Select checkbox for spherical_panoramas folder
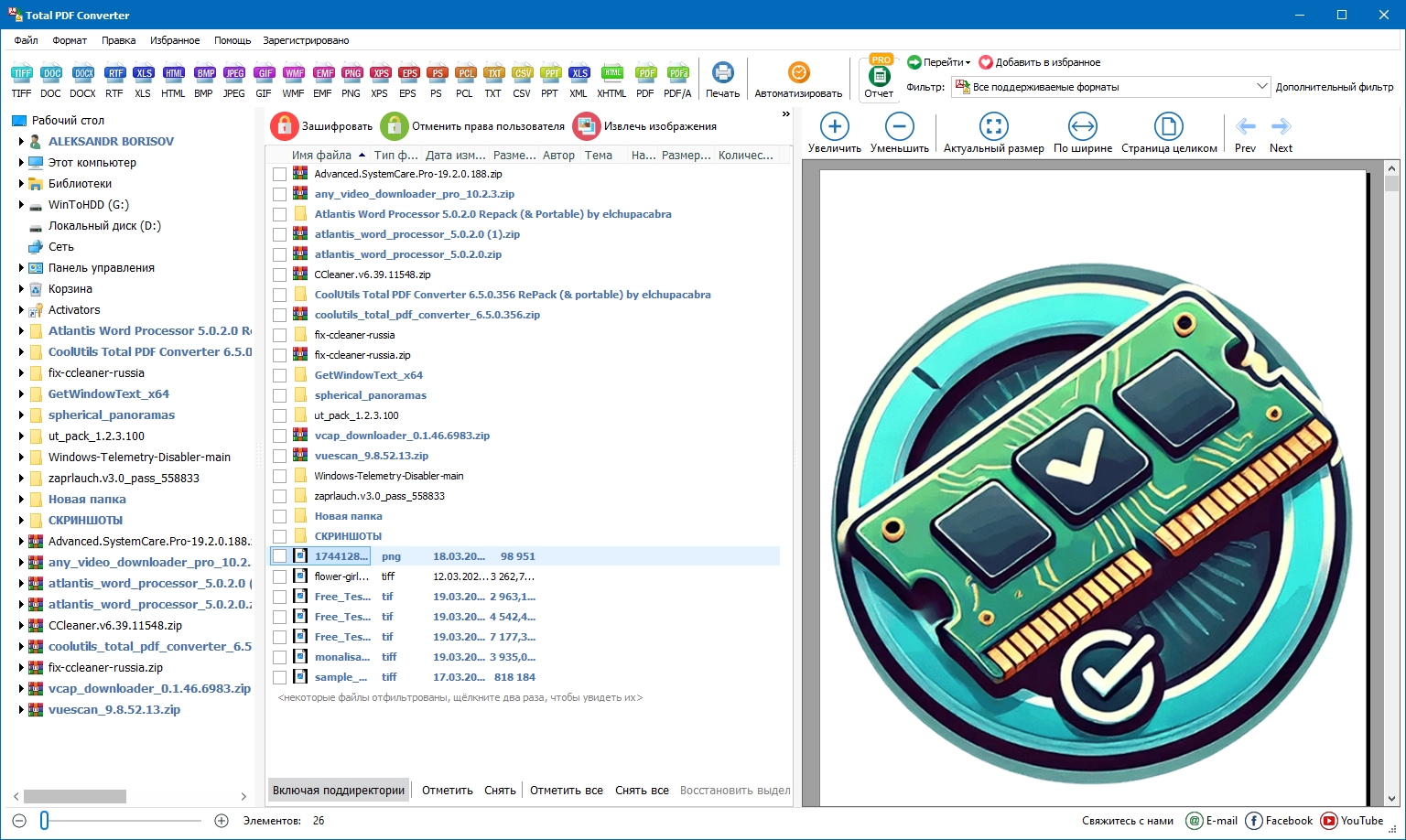Image resolution: width=1406 pixels, height=840 pixels. pyautogui.click(x=280, y=395)
